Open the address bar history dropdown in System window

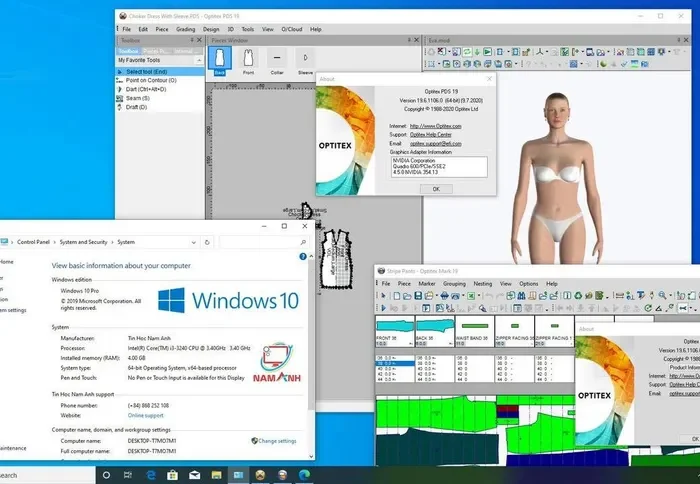tap(193, 242)
